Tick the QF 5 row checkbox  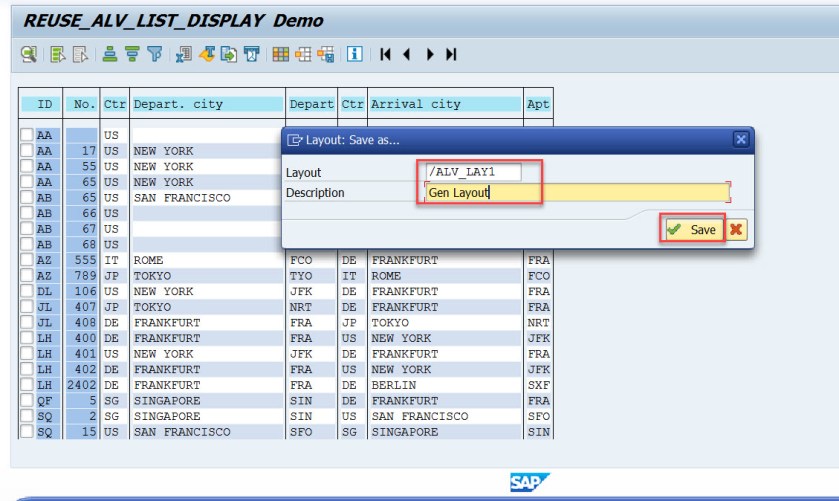click(x=27, y=400)
